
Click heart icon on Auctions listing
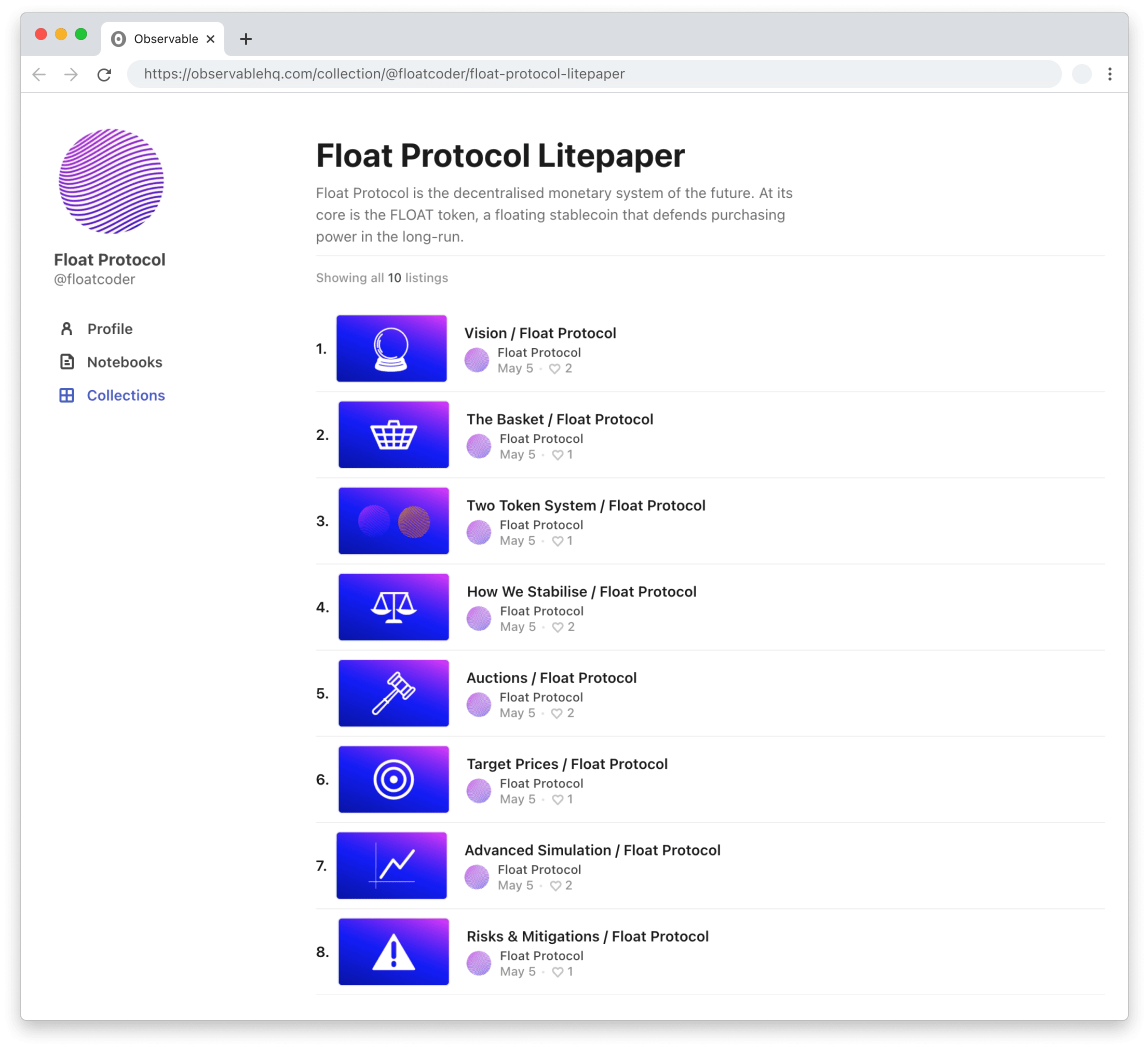(x=556, y=713)
